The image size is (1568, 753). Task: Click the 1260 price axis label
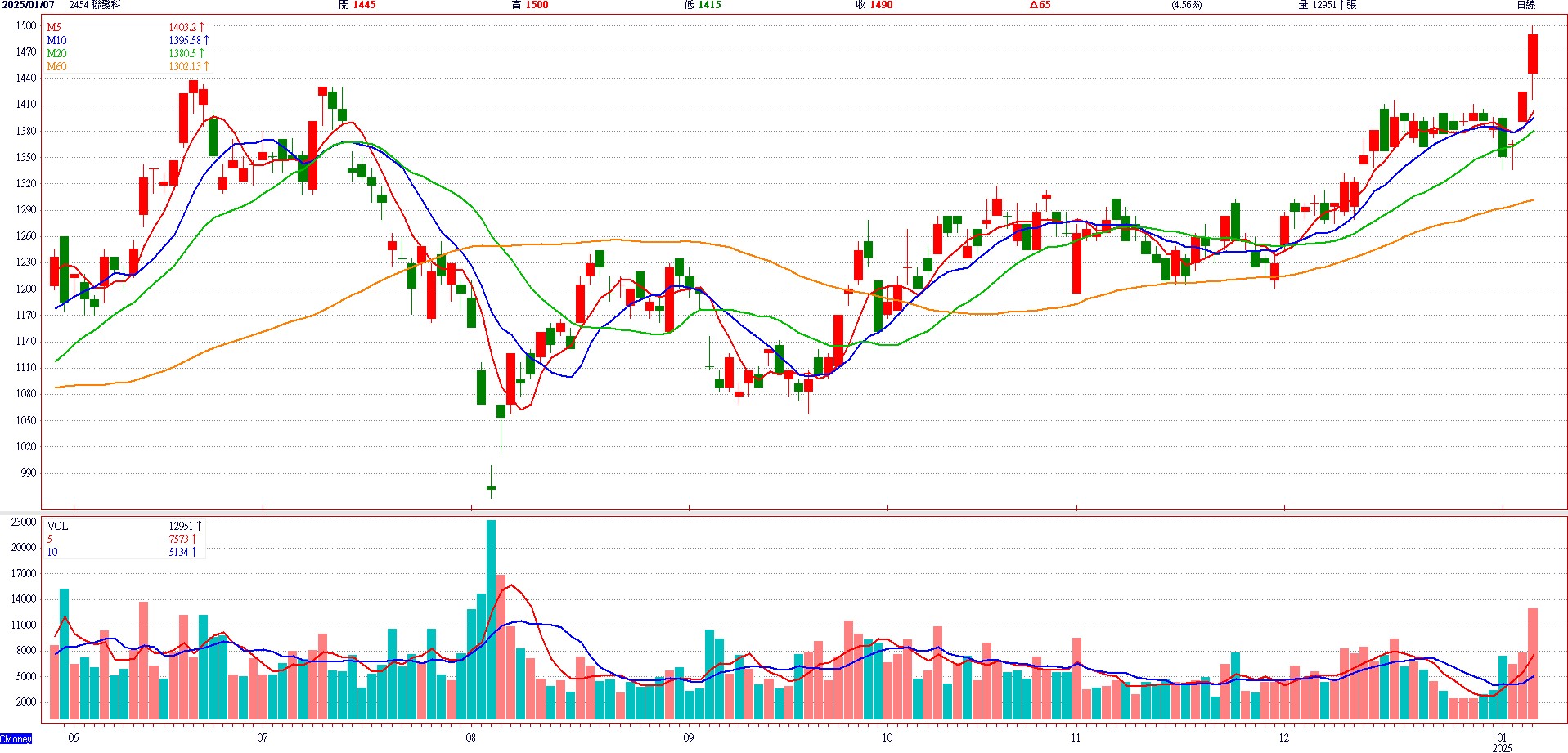click(x=26, y=235)
